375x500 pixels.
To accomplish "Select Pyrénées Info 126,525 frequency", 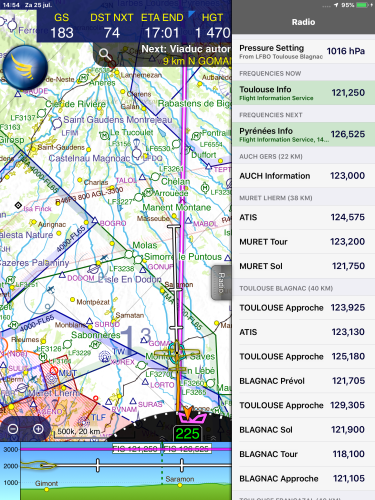I will 303,134.
